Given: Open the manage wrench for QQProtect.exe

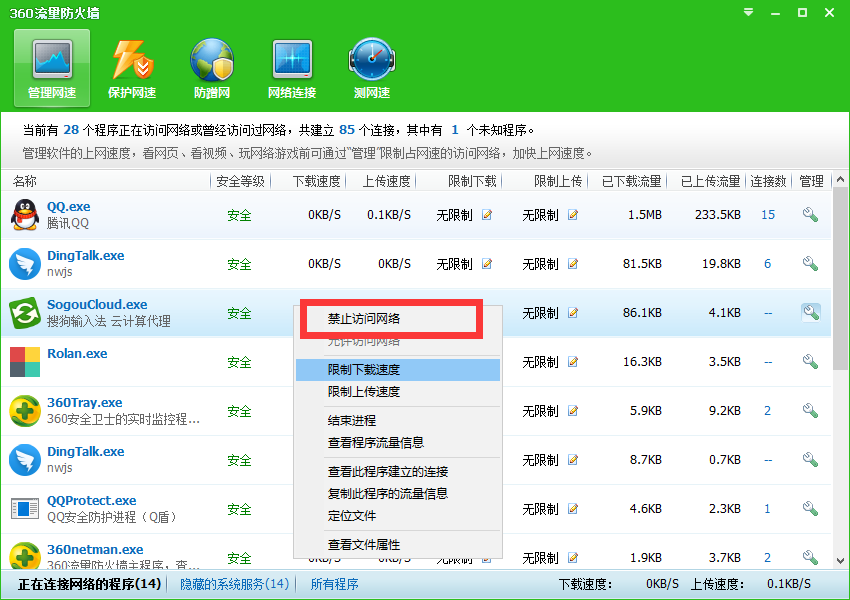Looking at the screenshot, I should pos(810,508).
